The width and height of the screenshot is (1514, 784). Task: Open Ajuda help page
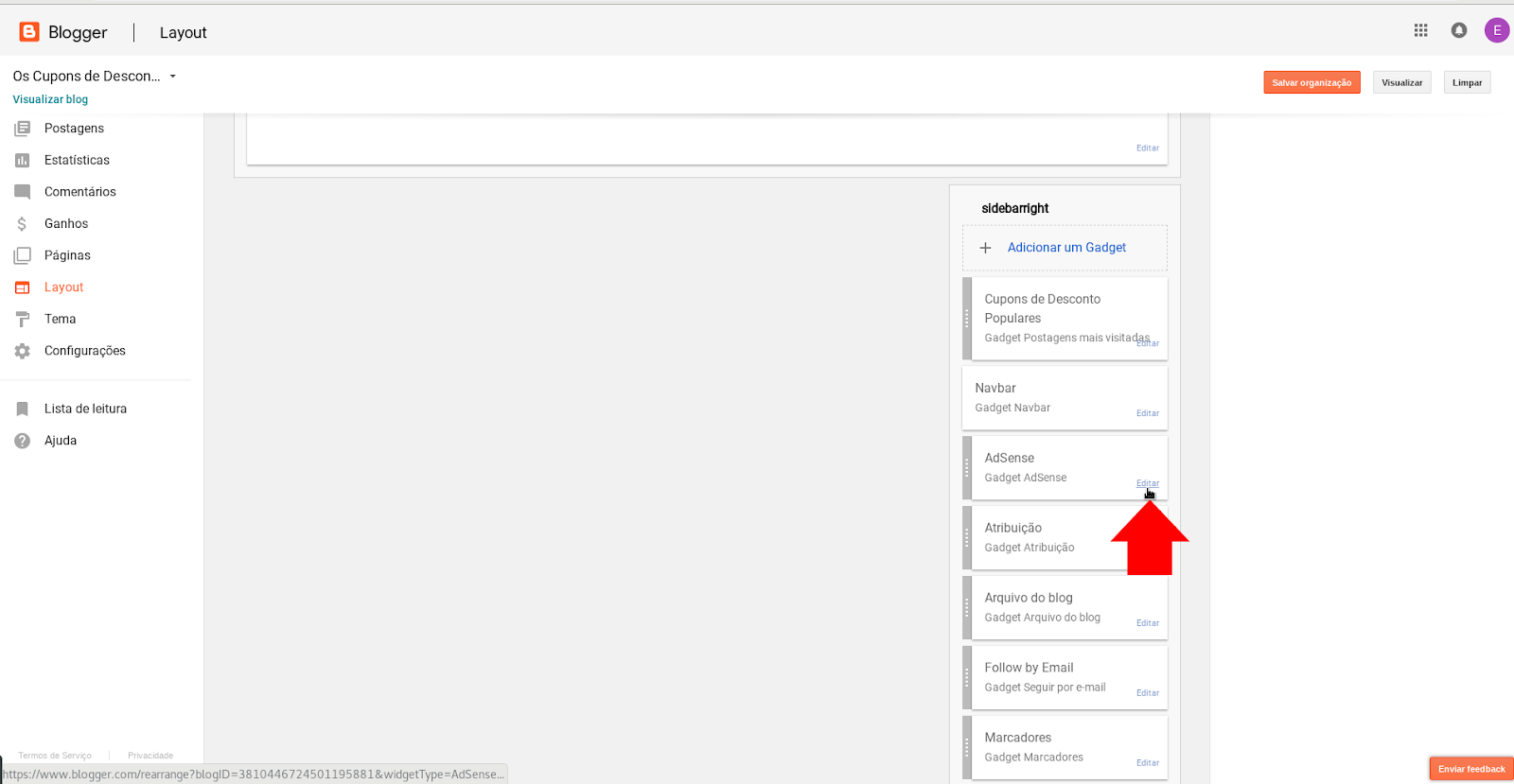click(x=61, y=441)
